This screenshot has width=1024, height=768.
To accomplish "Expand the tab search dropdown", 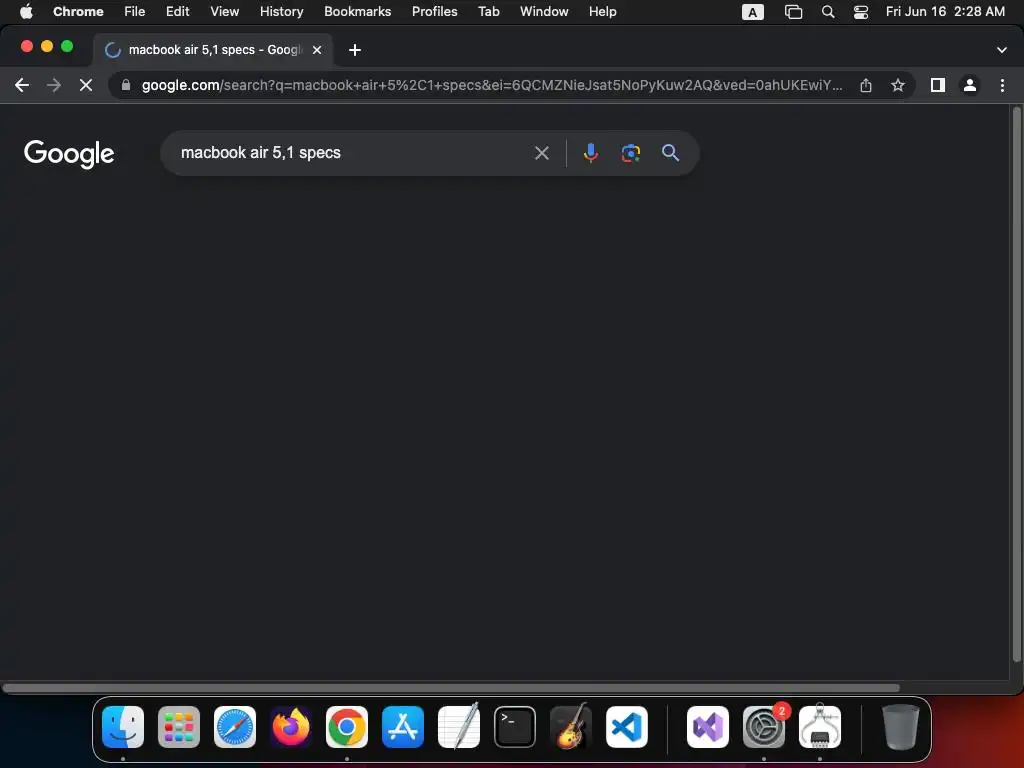I will pos(1002,50).
